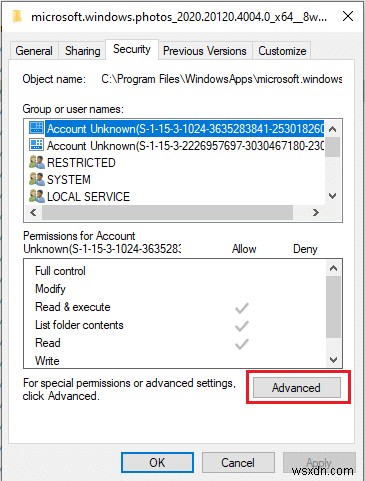
Task: Click the Advanced button
Action: pyautogui.click(x=297, y=387)
